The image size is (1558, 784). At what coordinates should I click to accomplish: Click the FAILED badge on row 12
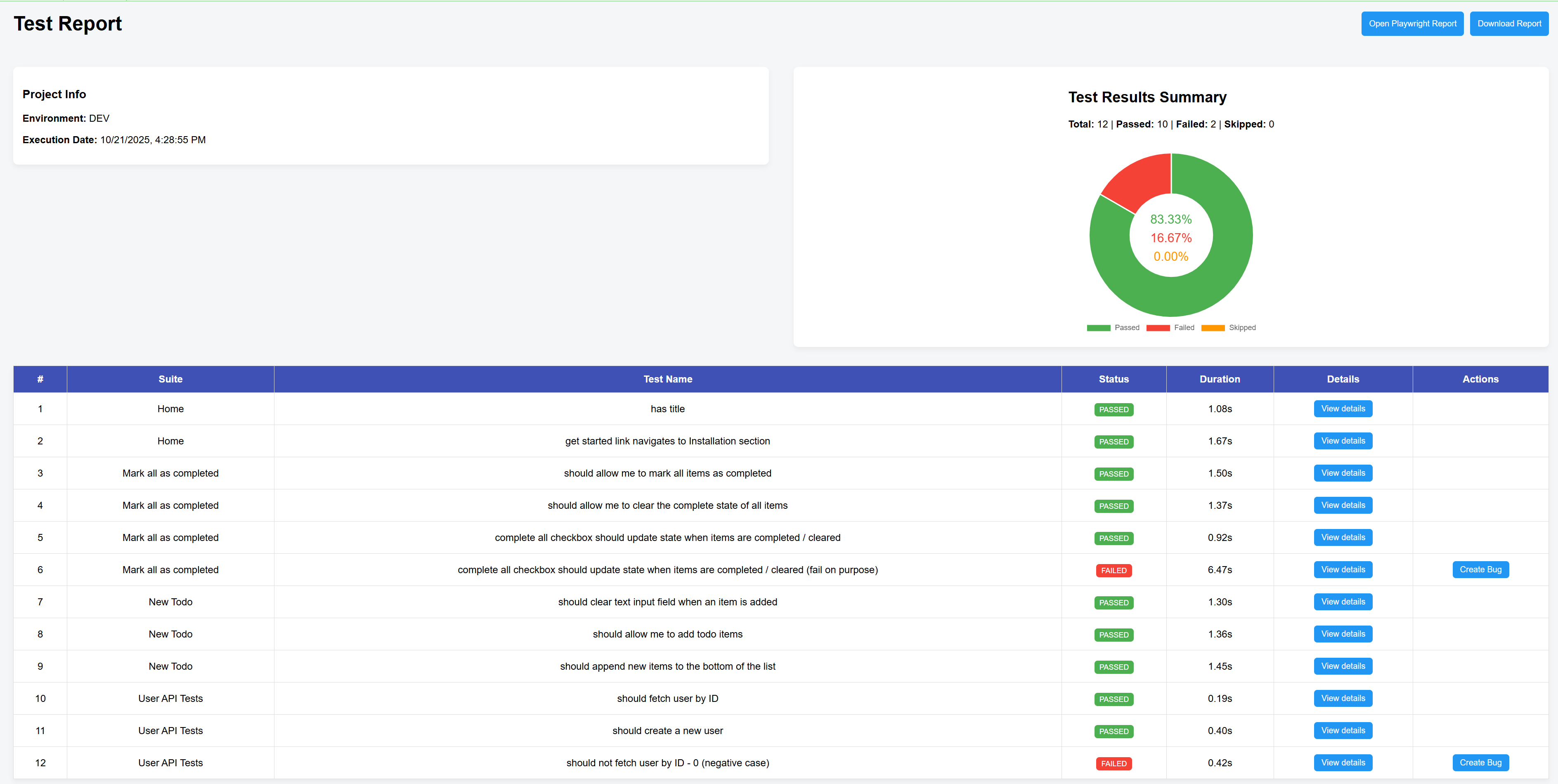click(1114, 763)
